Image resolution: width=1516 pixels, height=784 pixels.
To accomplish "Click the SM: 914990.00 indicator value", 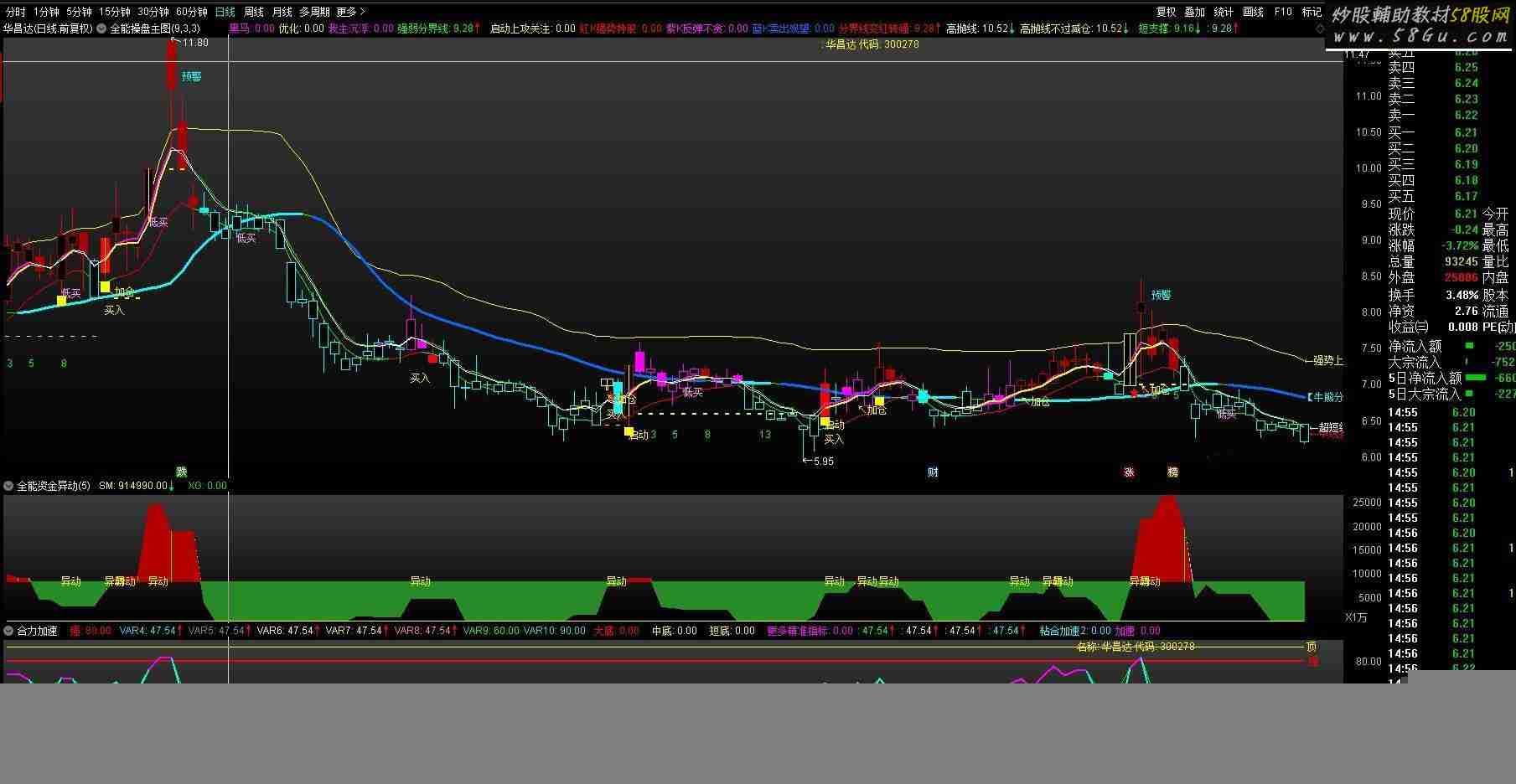I will tap(137, 486).
